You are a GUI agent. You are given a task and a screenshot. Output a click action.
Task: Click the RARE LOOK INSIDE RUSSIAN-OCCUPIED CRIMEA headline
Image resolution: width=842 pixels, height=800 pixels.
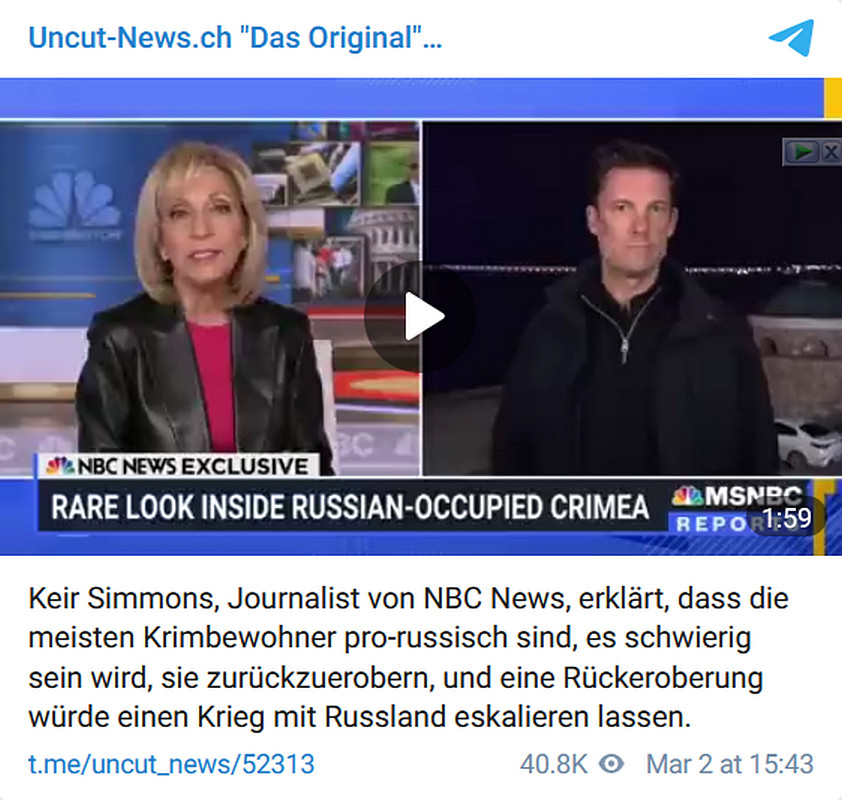(350, 507)
